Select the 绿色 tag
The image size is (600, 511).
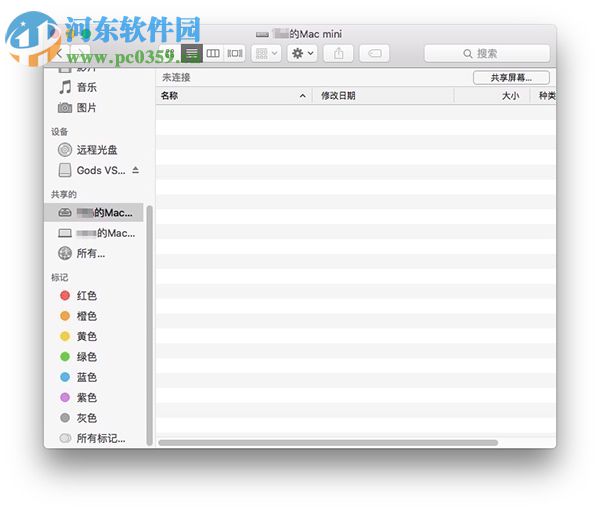(x=86, y=357)
